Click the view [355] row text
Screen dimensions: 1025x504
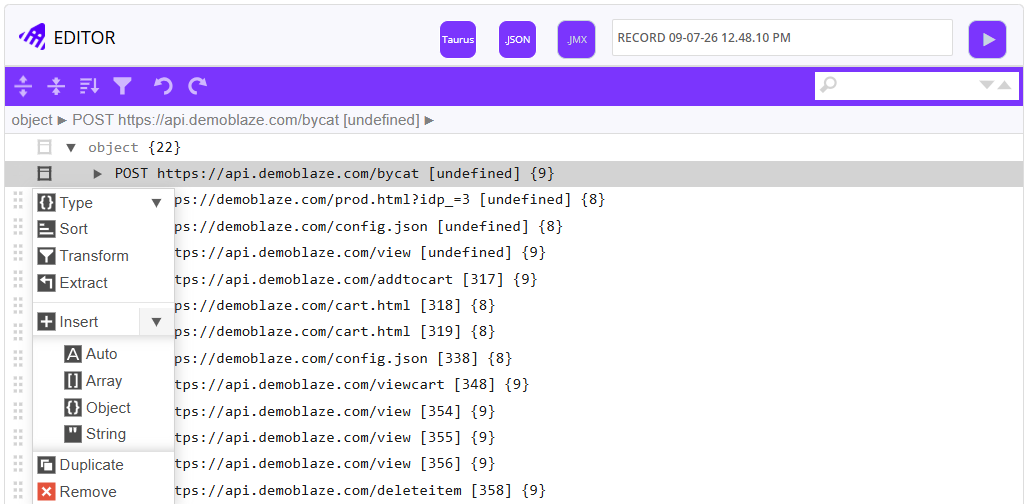tap(335, 437)
